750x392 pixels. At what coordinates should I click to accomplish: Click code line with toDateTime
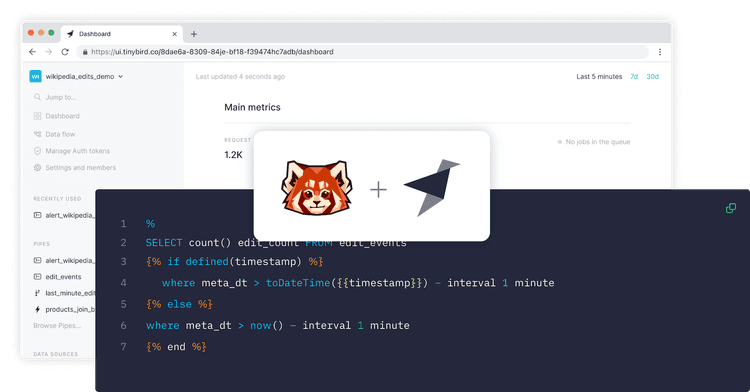coord(358,283)
